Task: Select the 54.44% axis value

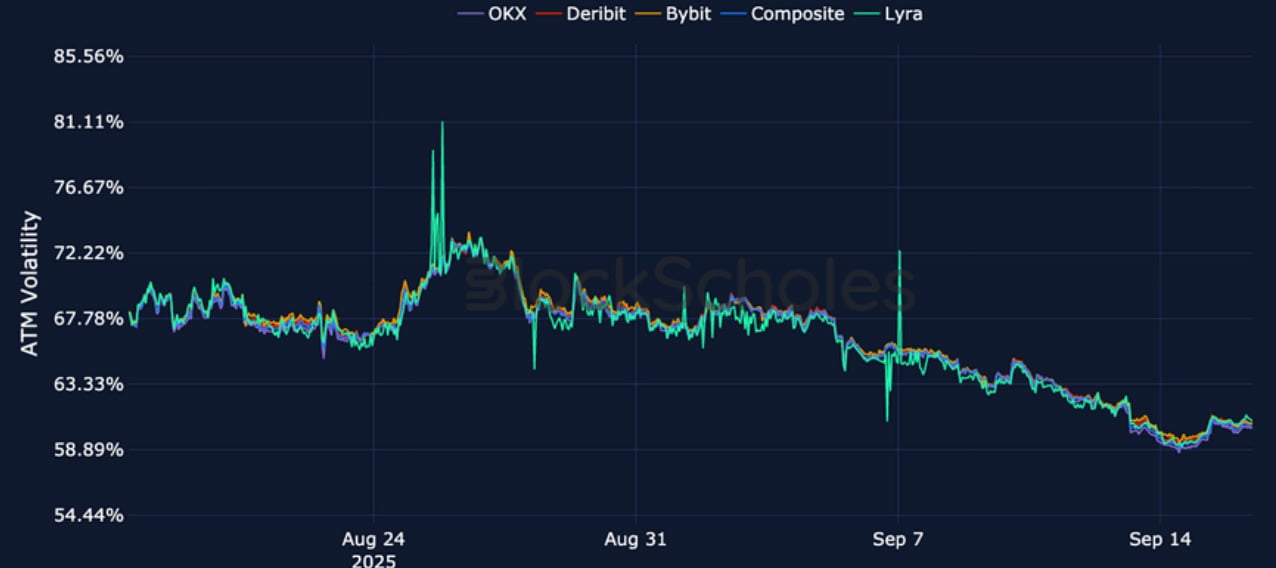Action: [x=88, y=515]
